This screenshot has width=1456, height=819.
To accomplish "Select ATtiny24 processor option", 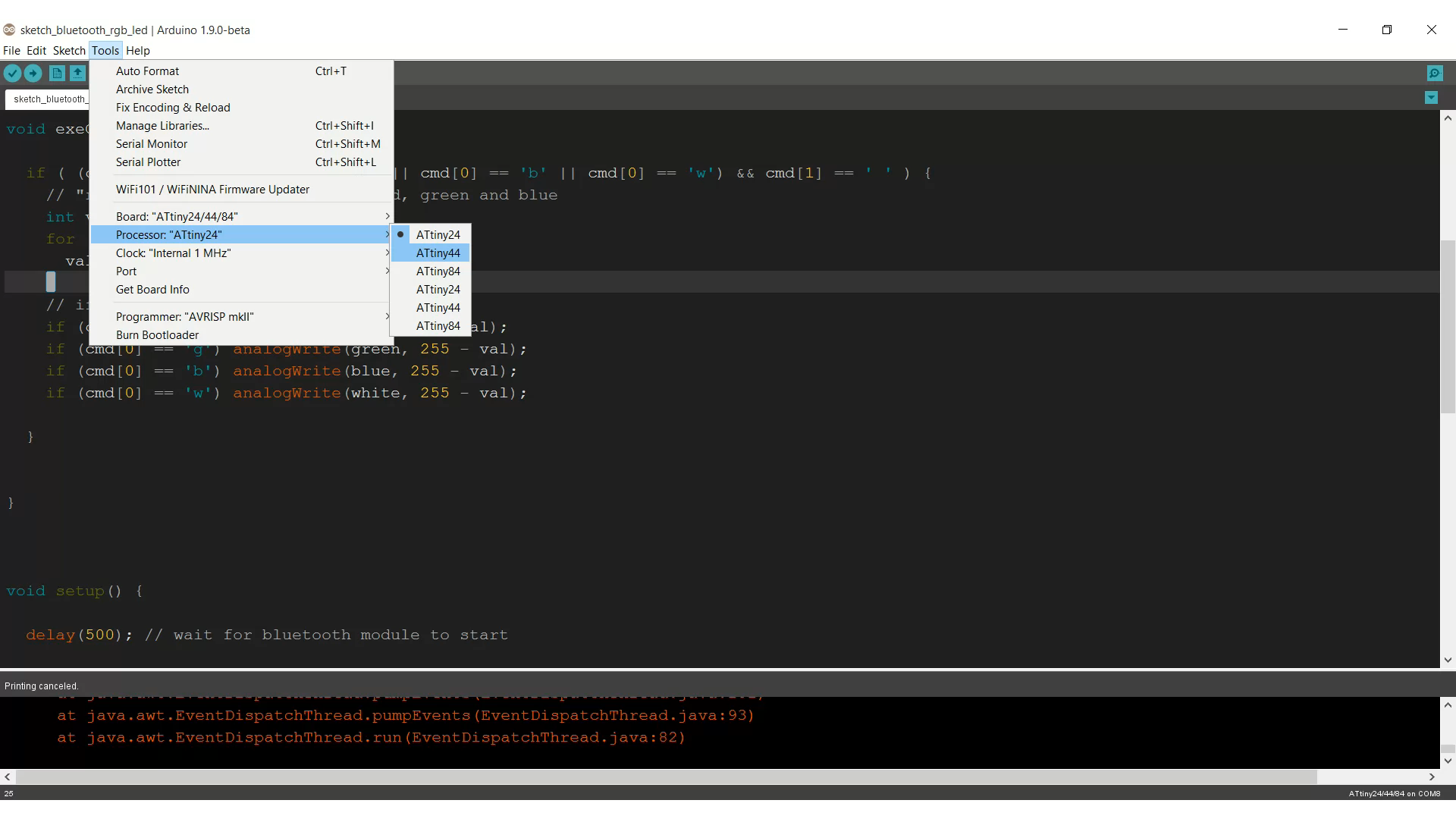I will pos(438,234).
